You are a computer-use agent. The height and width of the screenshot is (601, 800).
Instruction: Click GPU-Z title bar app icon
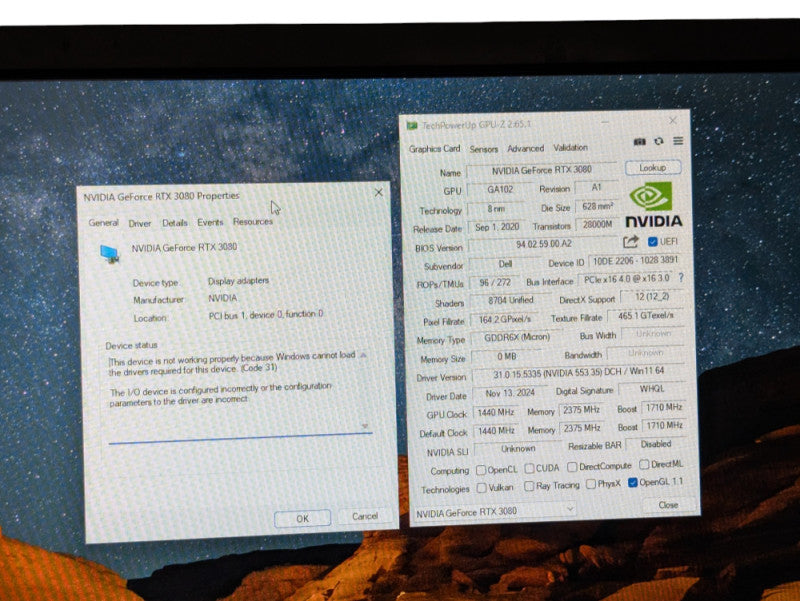click(412, 126)
